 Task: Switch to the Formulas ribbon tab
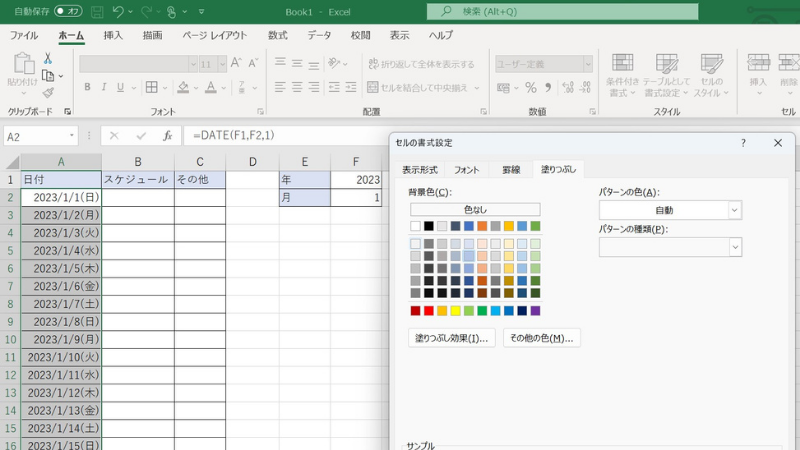click(x=278, y=35)
